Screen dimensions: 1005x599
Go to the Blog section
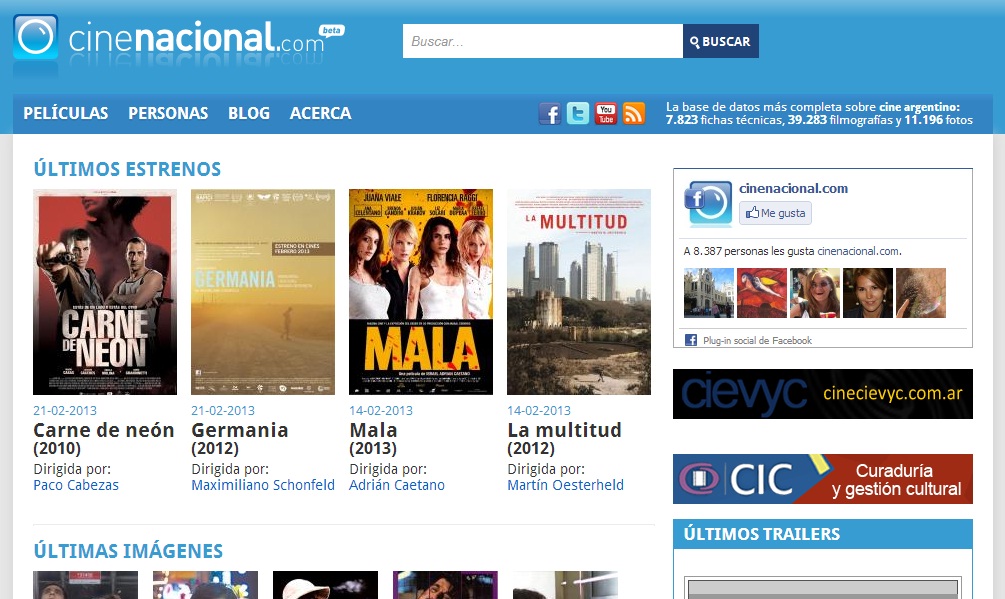pyautogui.click(x=249, y=113)
